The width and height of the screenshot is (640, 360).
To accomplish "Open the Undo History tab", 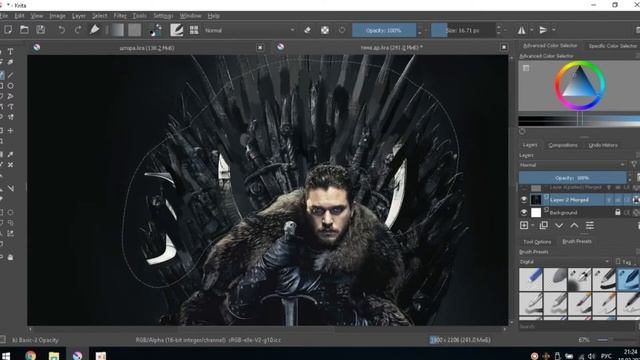I will (603, 145).
